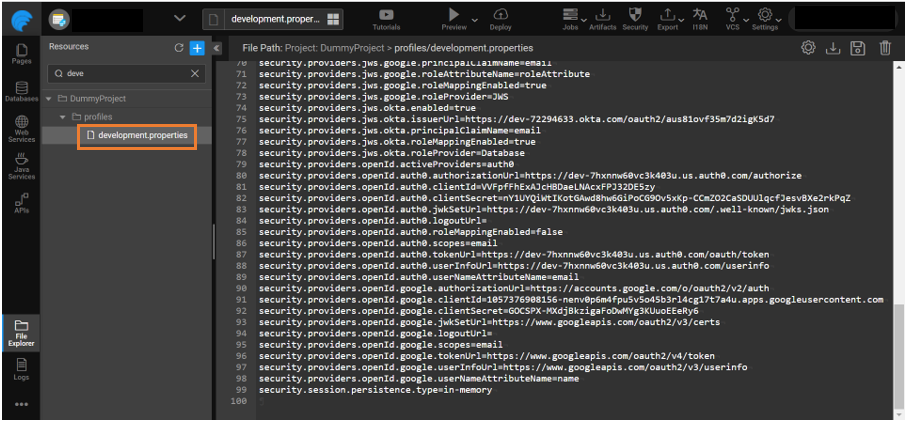Expand the project dropdown chevron

[x=180, y=18]
